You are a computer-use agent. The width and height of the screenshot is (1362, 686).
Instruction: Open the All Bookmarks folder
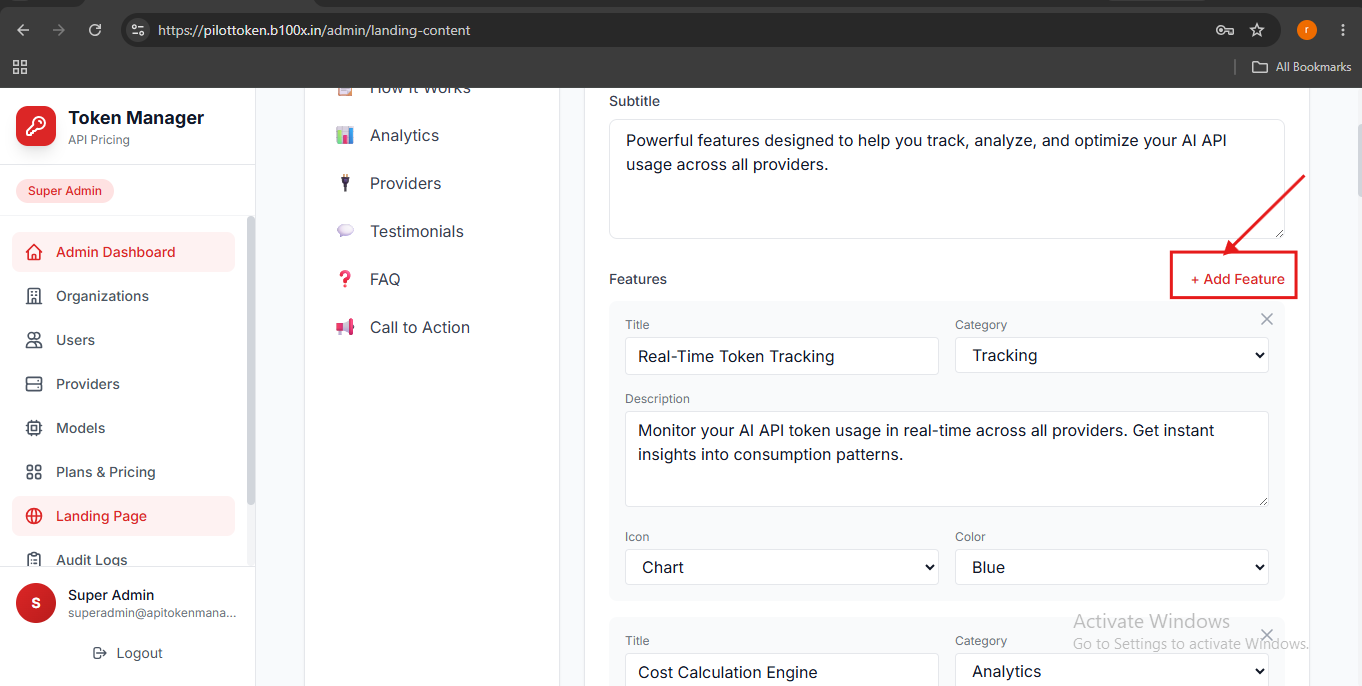[1302, 67]
